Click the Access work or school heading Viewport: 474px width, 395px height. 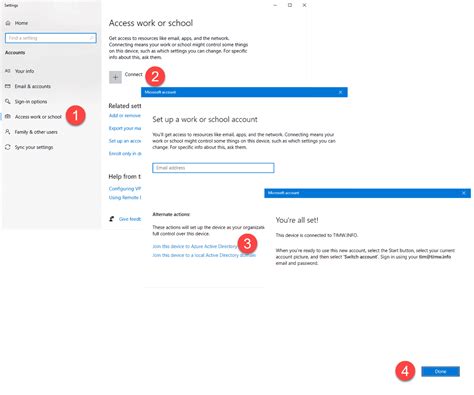[x=151, y=23]
